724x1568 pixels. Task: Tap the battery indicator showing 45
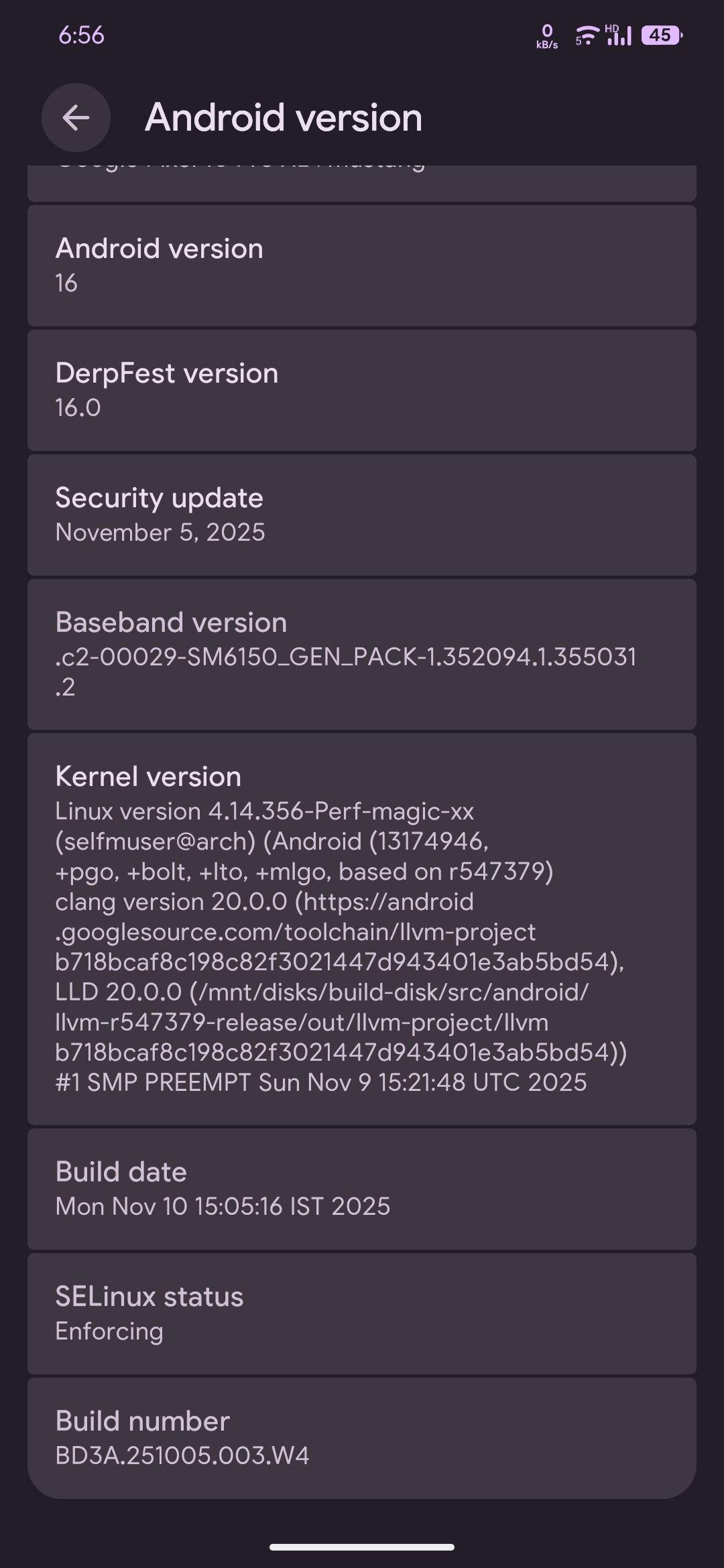[661, 35]
